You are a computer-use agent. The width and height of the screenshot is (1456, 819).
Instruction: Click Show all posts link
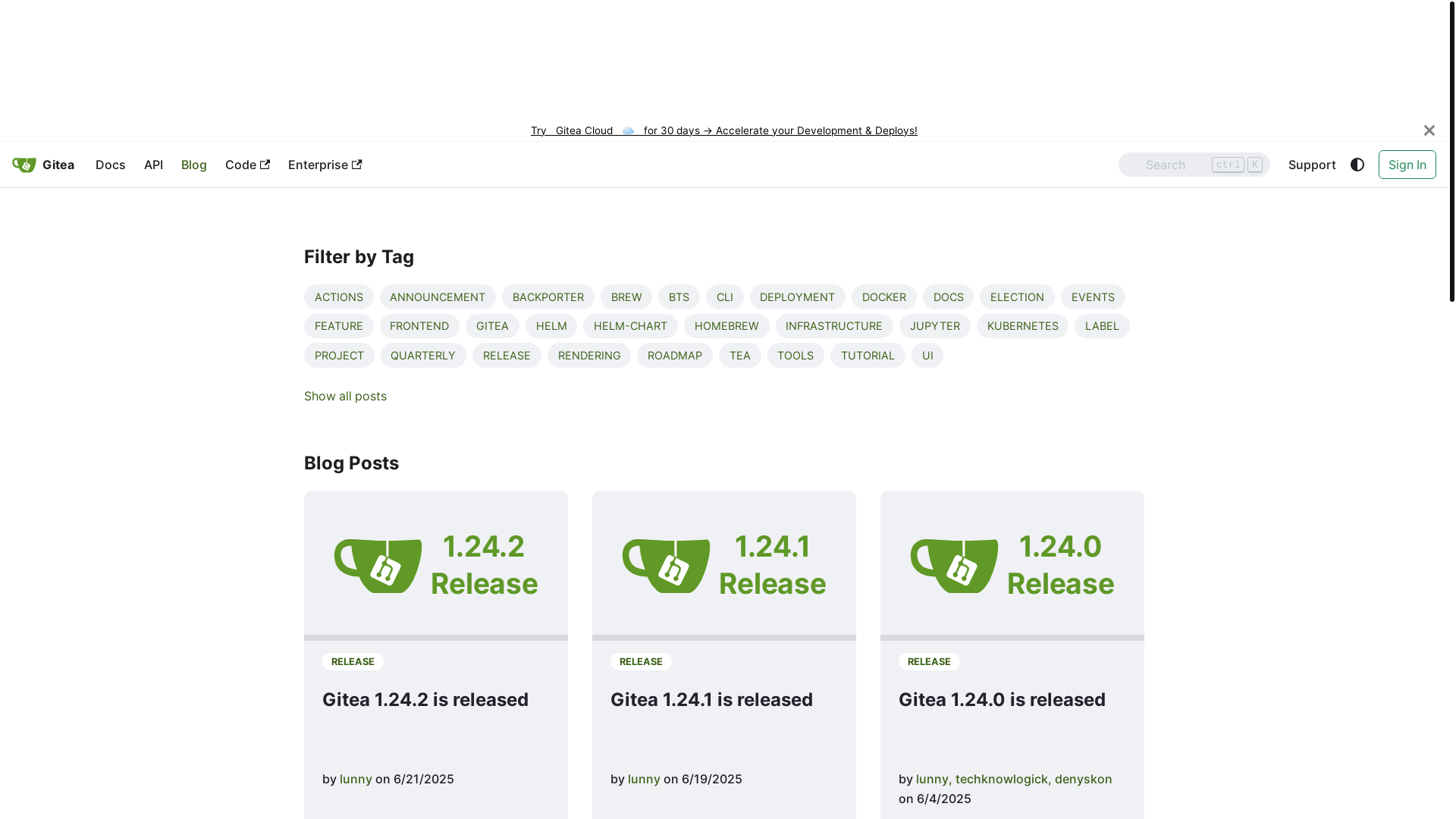point(345,396)
